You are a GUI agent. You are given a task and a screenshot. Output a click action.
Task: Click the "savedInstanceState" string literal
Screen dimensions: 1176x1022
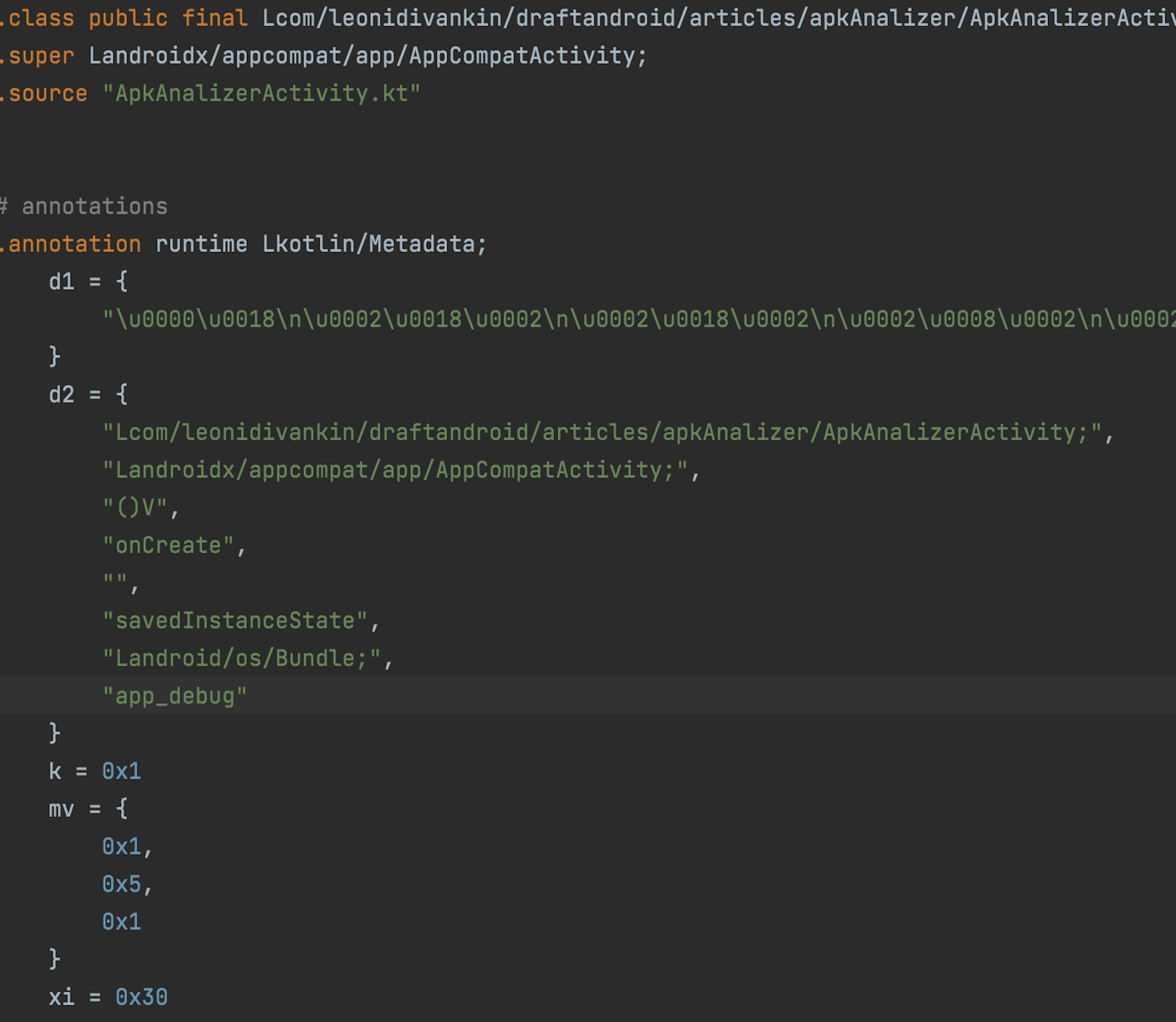click(235, 620)
